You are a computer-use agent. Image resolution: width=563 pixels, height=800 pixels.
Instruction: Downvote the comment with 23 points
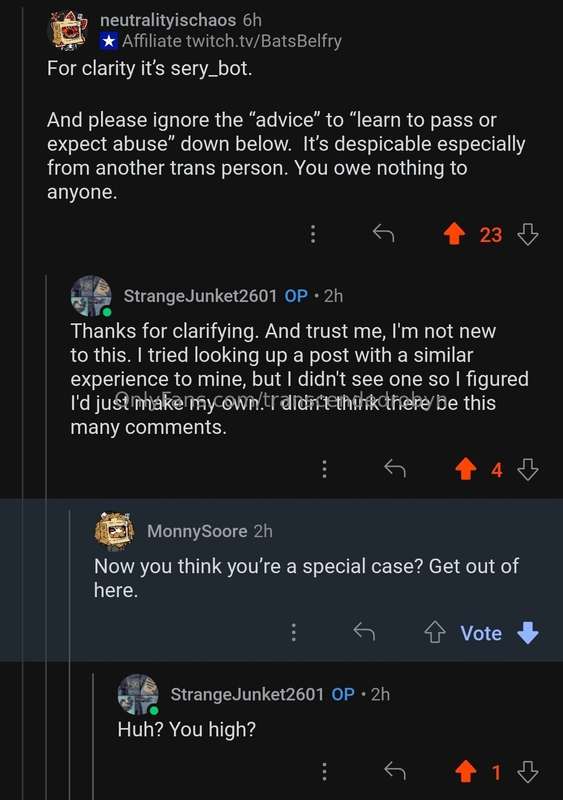tap(528, 235)
